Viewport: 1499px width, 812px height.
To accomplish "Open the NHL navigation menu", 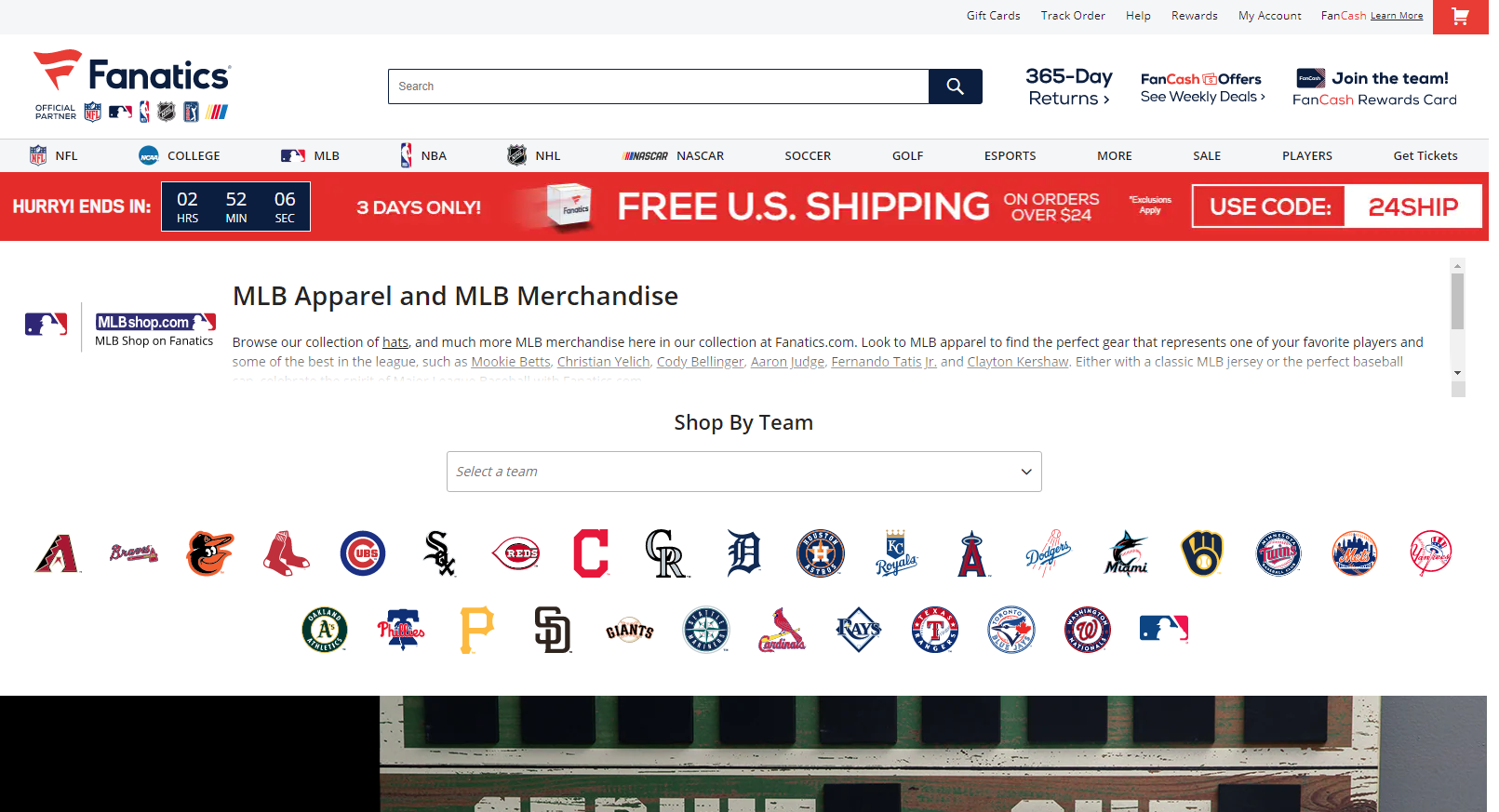I will click(x=534, y=155).
